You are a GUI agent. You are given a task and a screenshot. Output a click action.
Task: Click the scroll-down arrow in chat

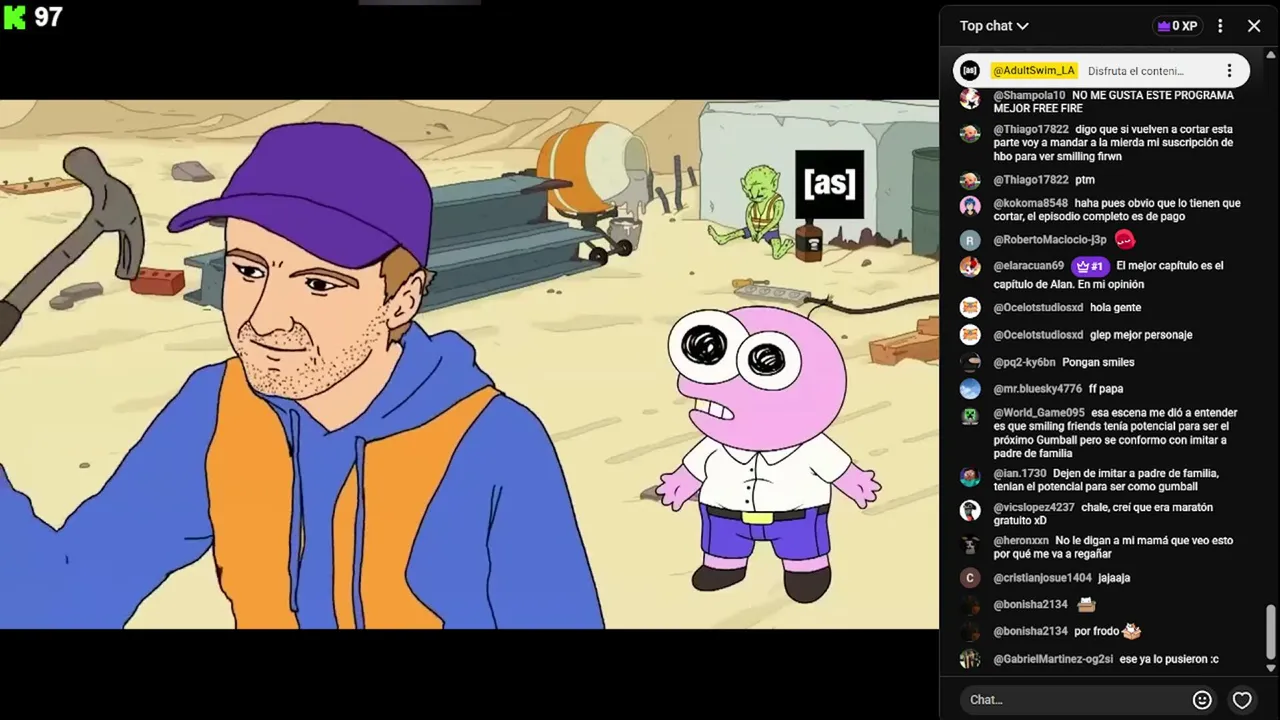(1271, 668)
